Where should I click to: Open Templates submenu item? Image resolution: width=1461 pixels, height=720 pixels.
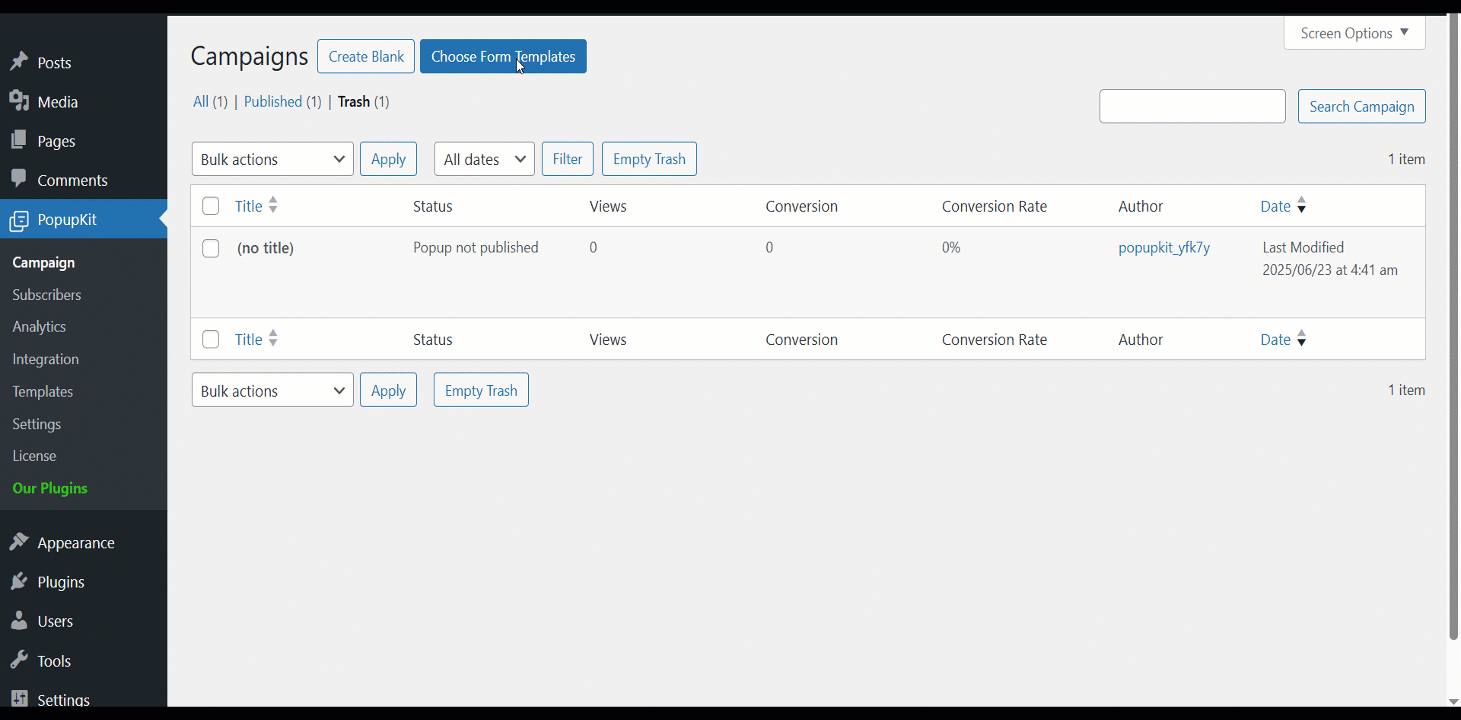[x=42, y=391]
